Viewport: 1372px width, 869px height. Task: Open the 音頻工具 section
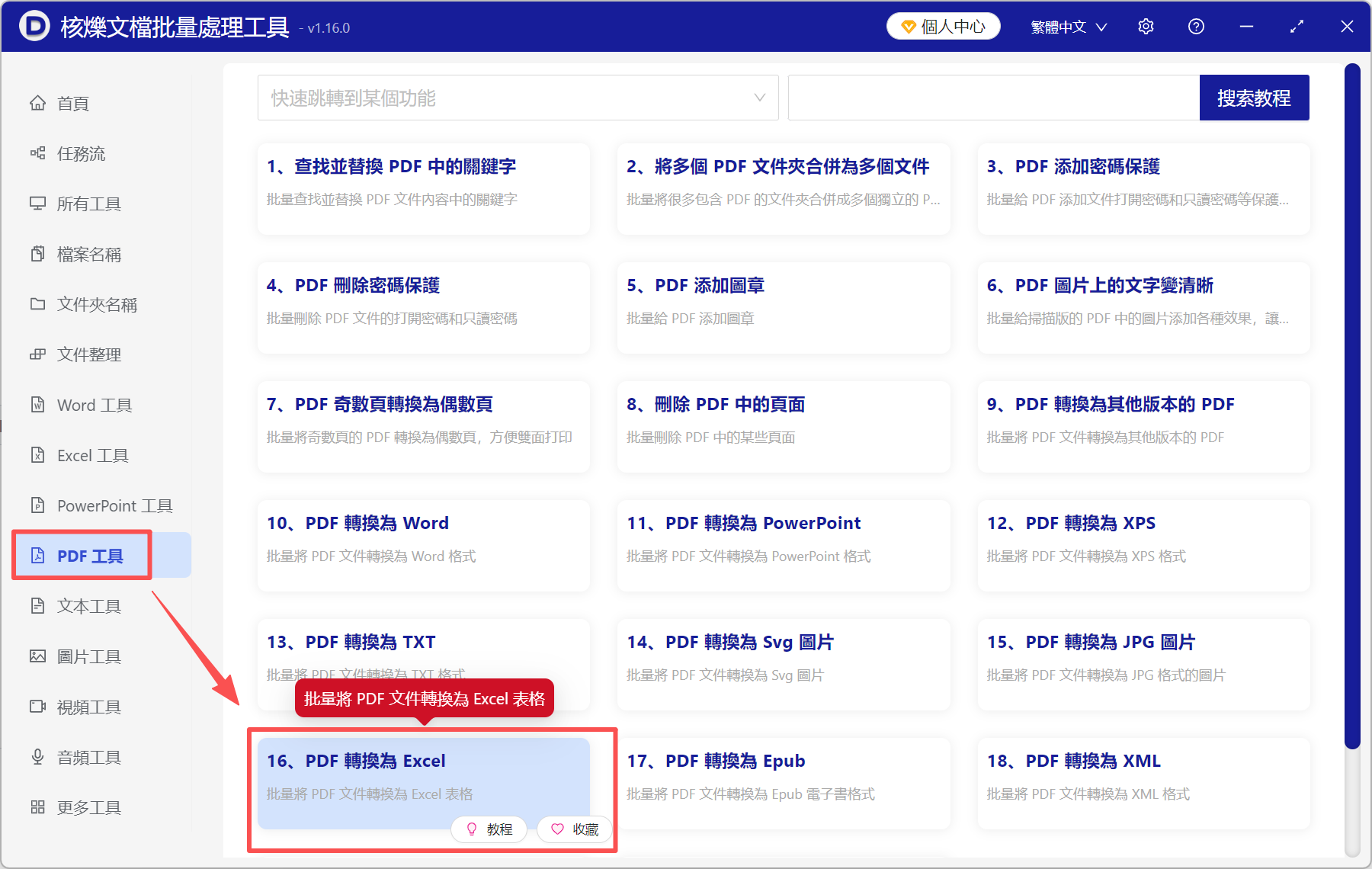[x=88, y=757]
